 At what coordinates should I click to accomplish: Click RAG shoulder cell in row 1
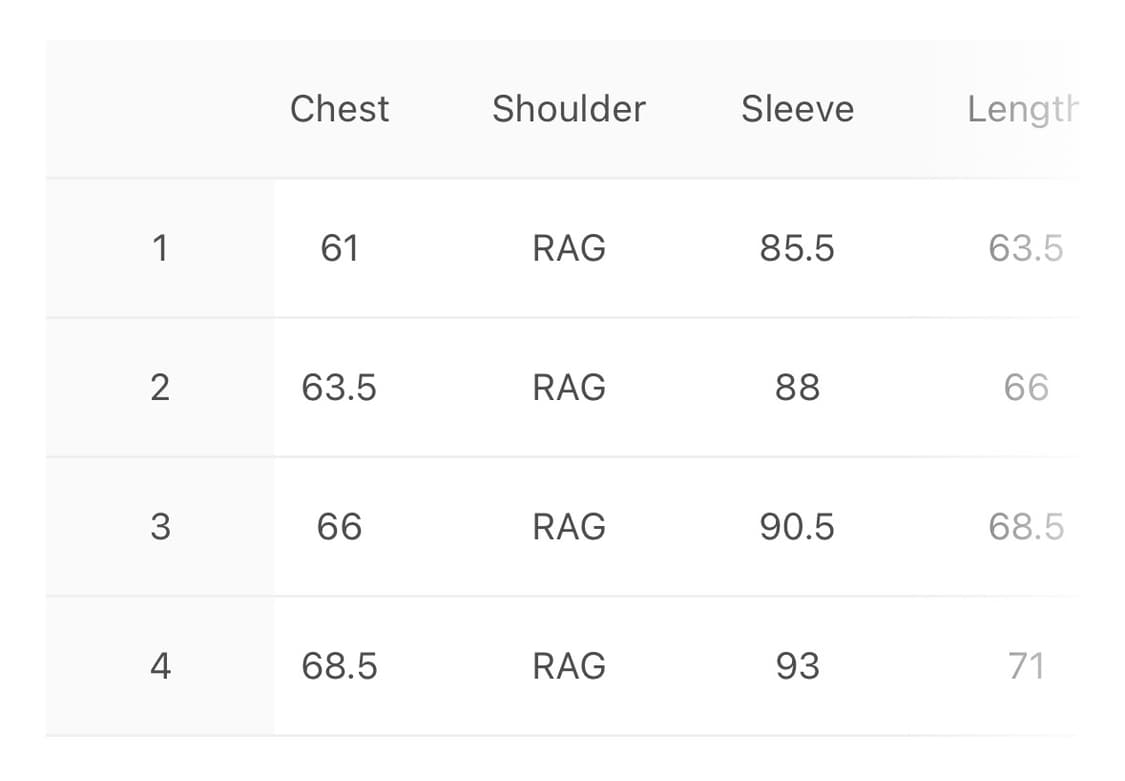click(x=568, y=248)
